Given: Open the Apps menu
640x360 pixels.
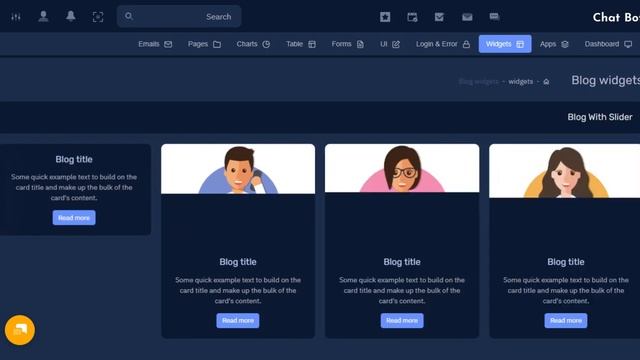Looking at the screenshot, I should [554, 44].
